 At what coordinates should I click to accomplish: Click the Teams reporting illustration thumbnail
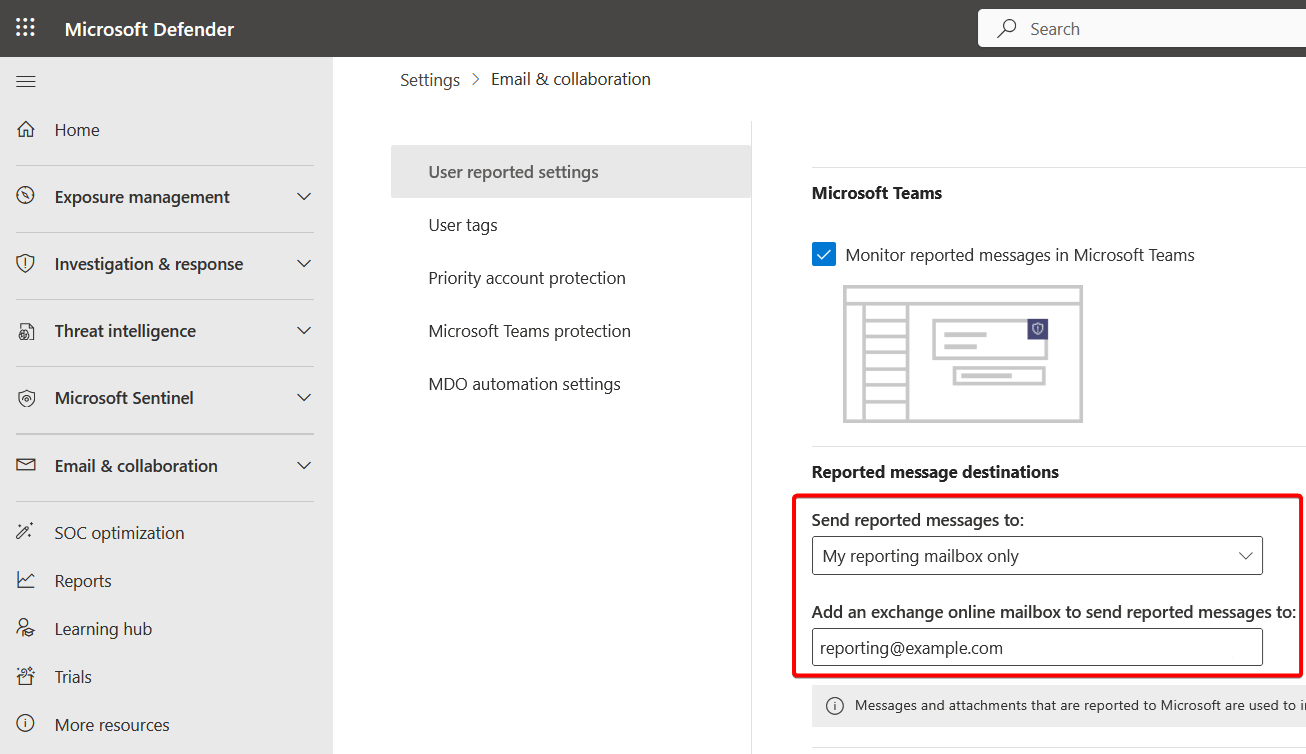(x=963, y=354)
